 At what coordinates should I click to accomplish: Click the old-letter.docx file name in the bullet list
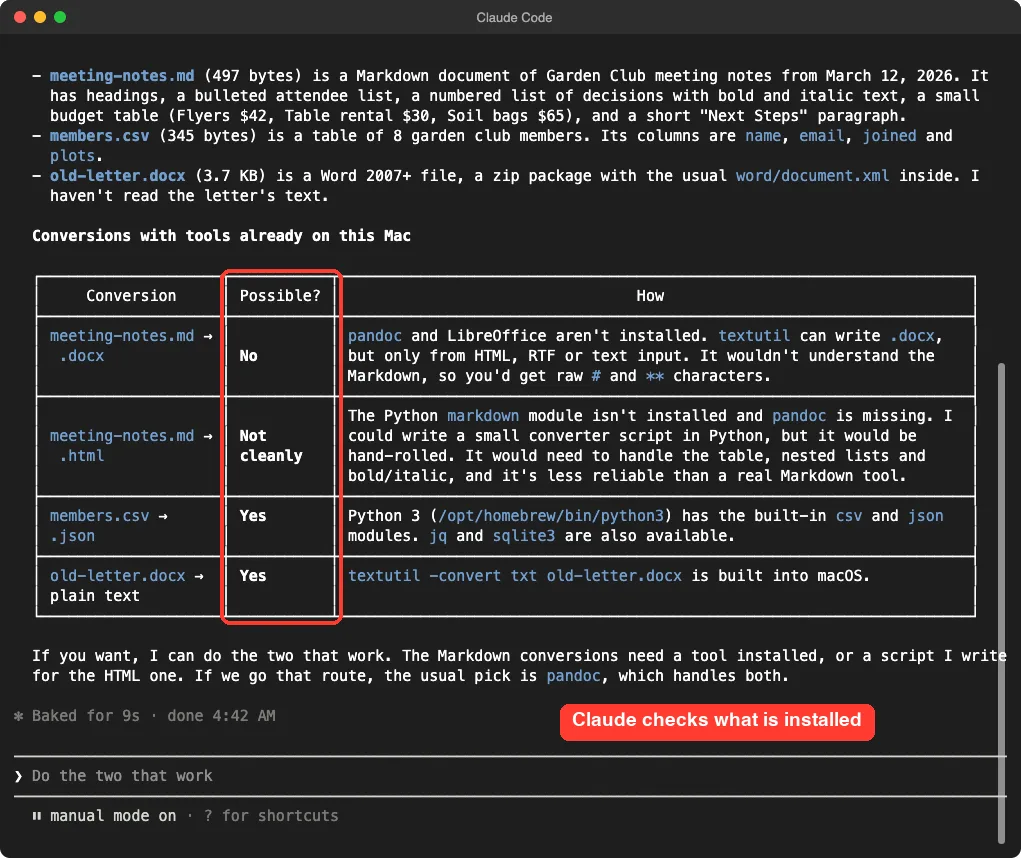(x=118, y=176)
